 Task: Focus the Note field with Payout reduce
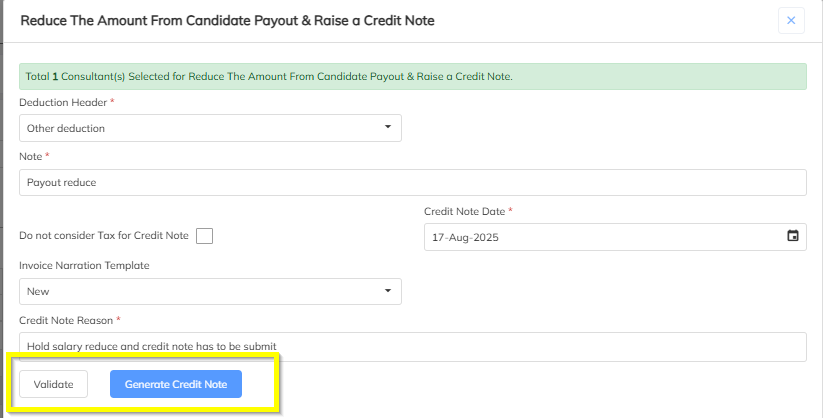click(413, 182)
